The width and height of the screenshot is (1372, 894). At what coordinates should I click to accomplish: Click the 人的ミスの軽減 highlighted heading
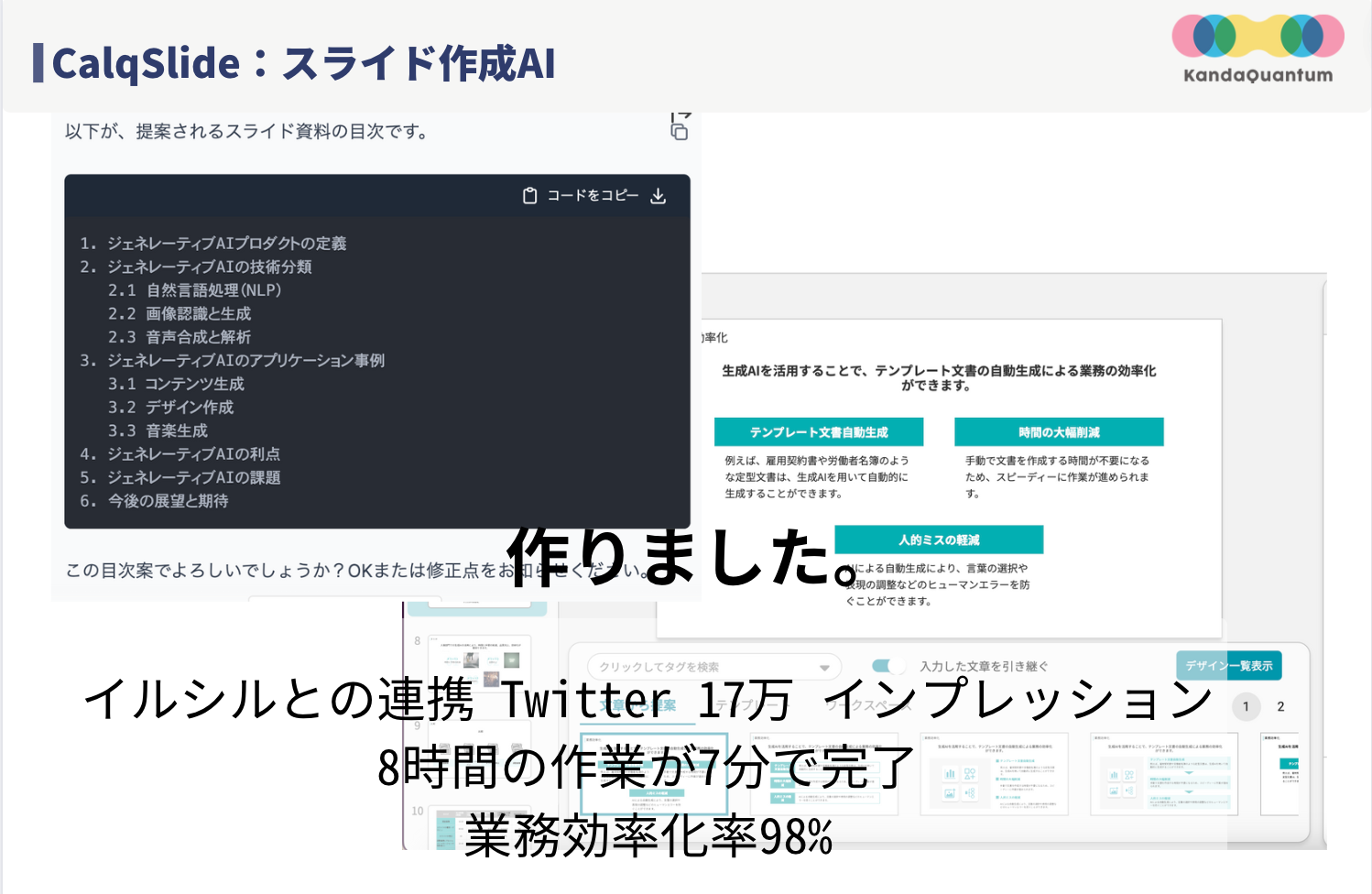tap(939, 540)
